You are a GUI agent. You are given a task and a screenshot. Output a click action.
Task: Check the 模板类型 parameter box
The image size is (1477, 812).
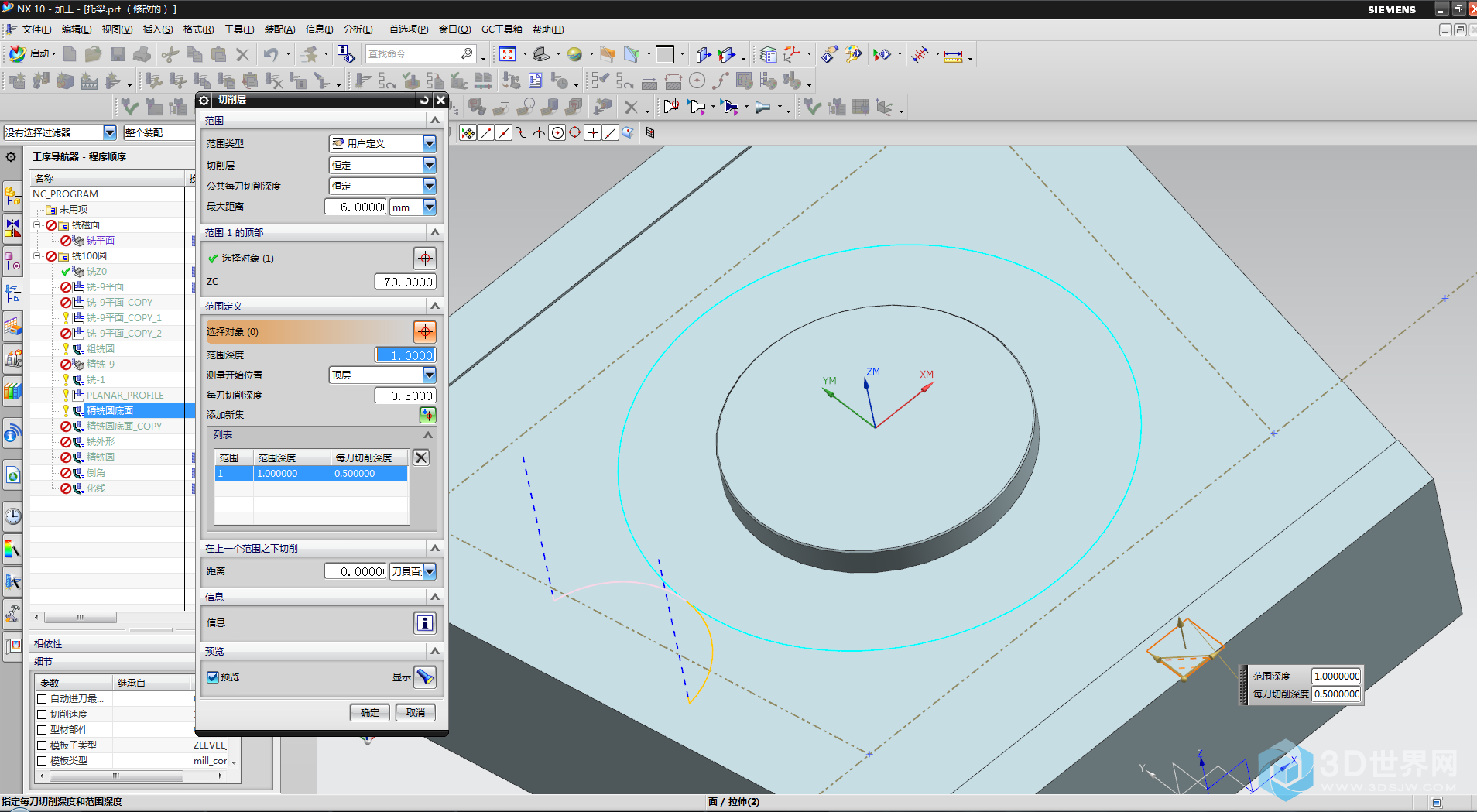[x=43, y=761]
